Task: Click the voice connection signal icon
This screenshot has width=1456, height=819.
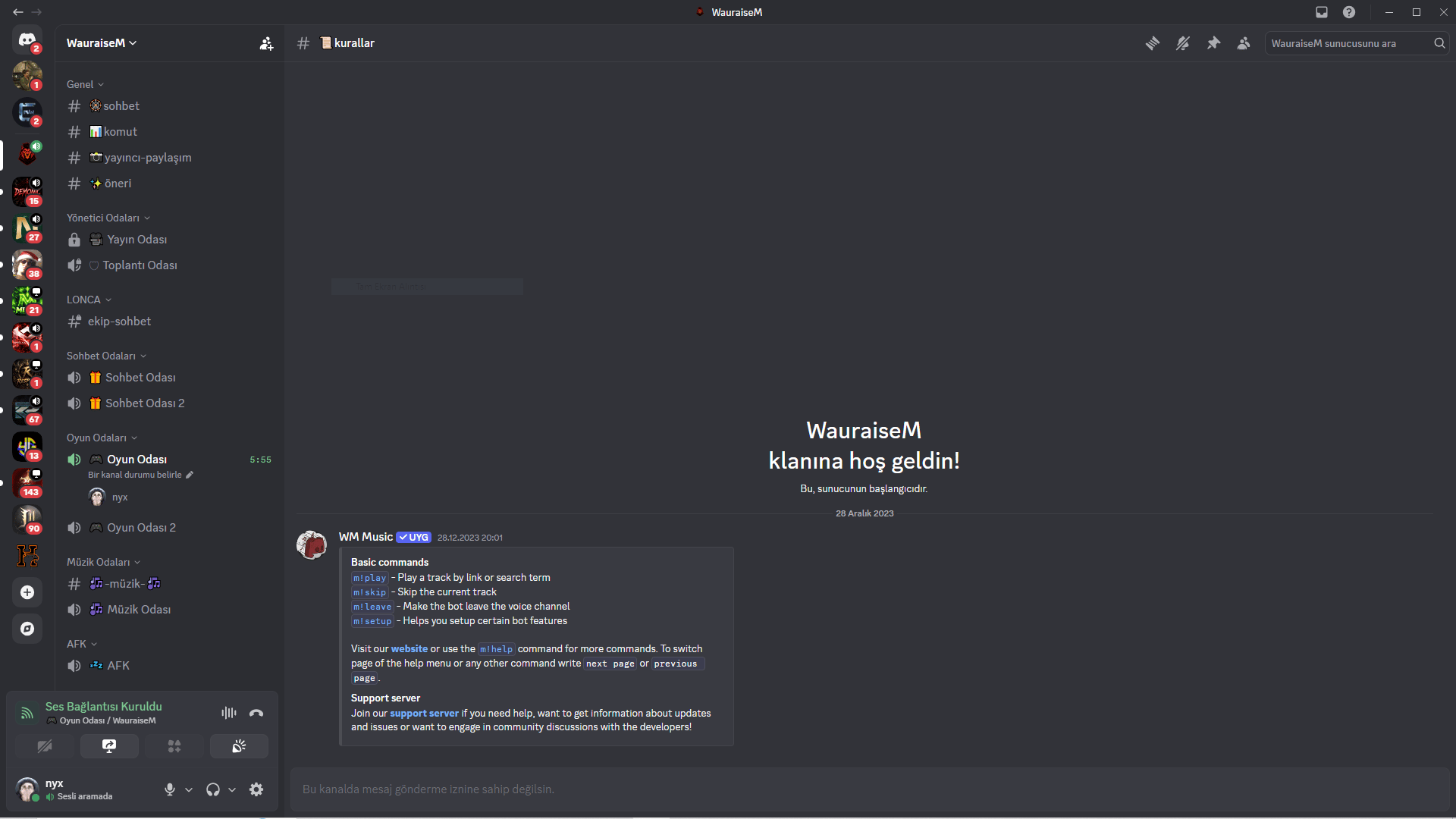Action: (x=27, y=713)
